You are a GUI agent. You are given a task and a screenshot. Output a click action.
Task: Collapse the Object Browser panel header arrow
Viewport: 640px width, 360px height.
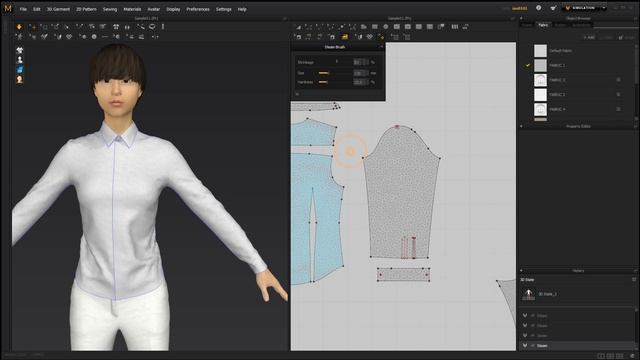click(x=521, y=18)
